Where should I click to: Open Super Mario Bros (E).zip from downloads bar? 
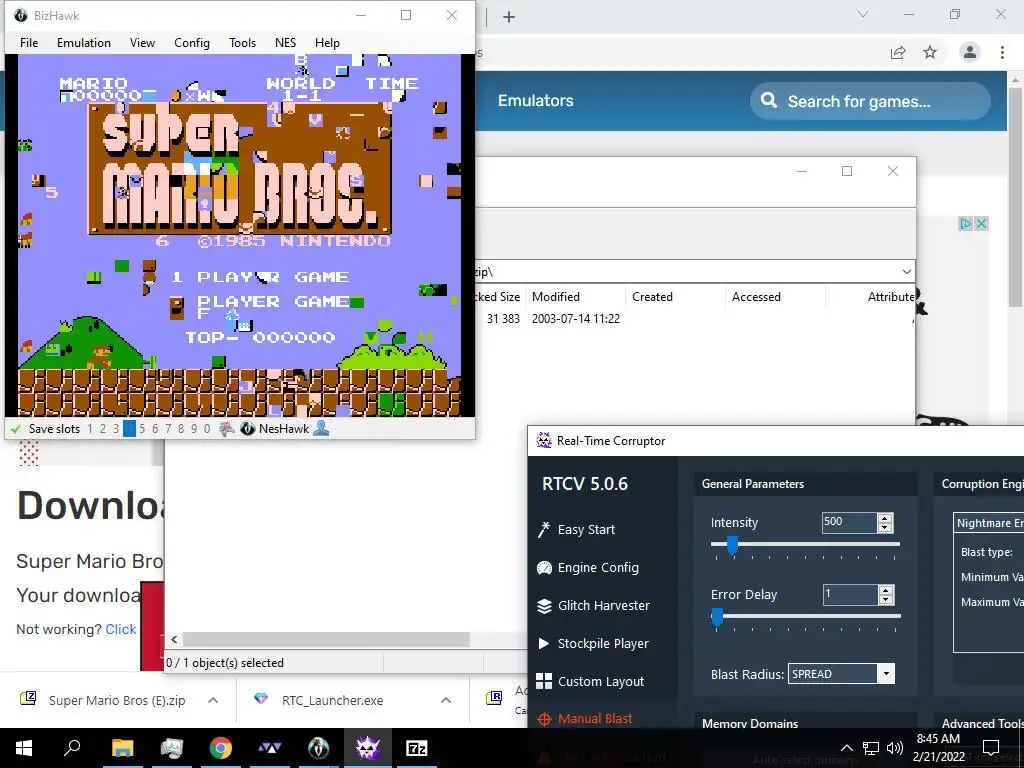click(117, 700)
